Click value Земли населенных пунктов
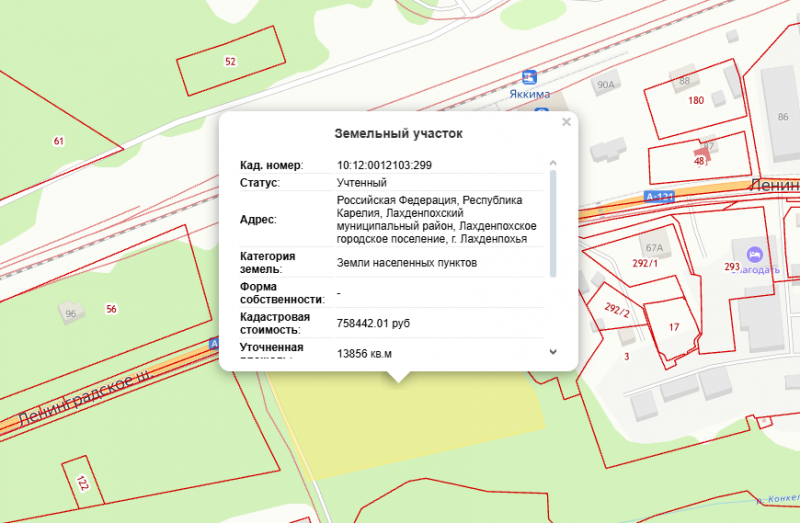800x523 pixels. (407, 263)
